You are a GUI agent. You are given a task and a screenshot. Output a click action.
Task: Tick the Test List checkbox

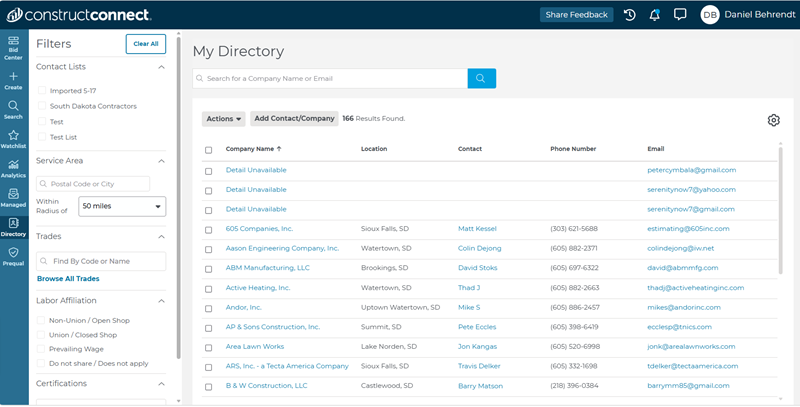(42, 137)
